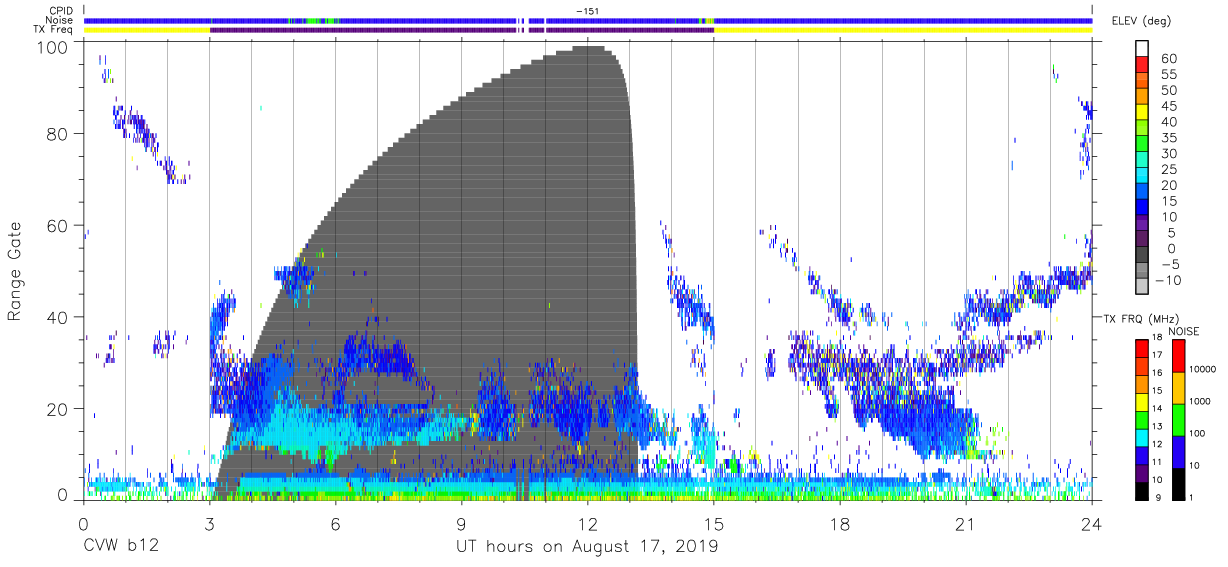Click the '10000' label on the NOISE scale
This screenshot has height=567, width=1228.
coord(1204,369)
